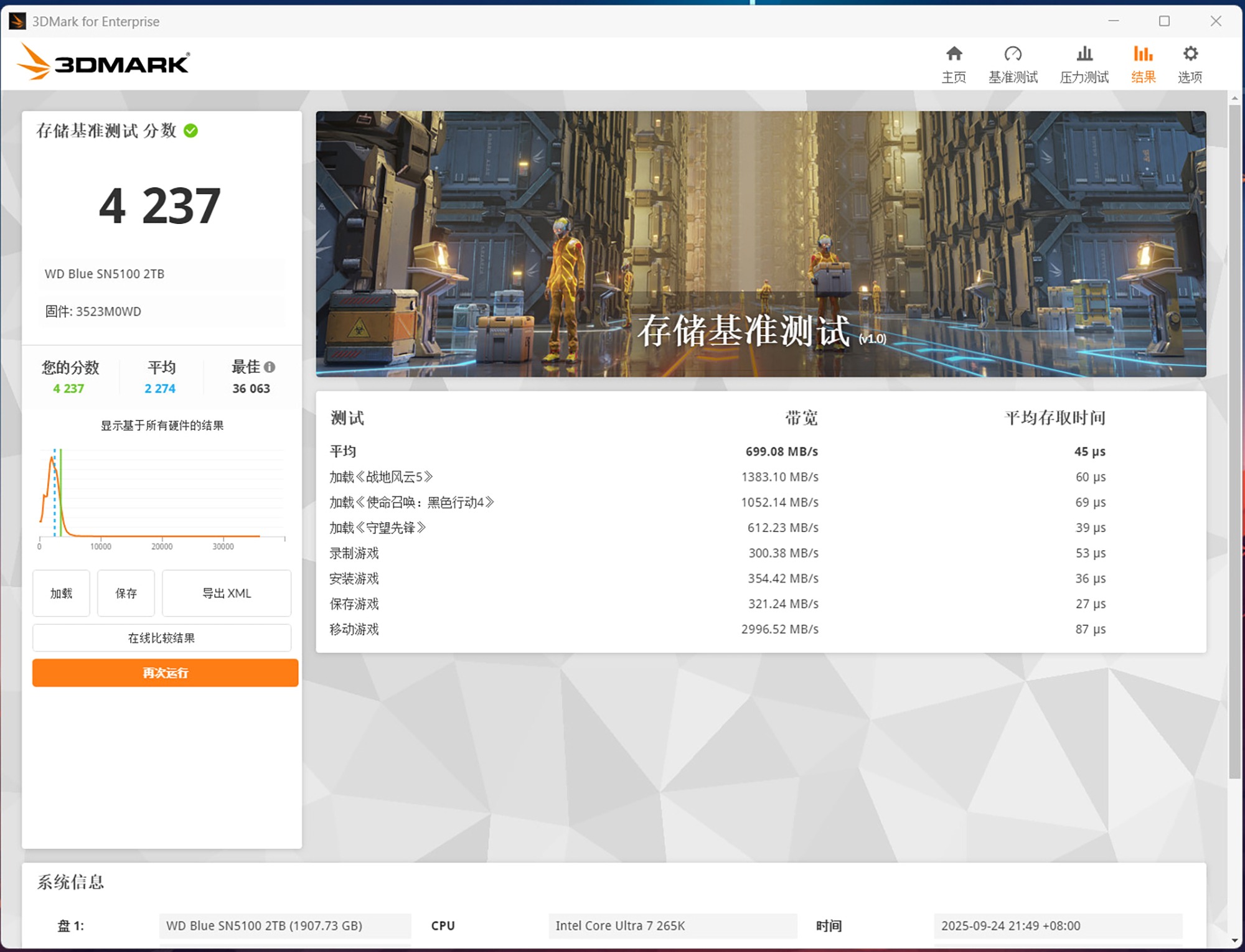The width and height of the screenshot is (1245, 952).
Task: Click the 3DMark logo
Action: (x=103, y=62)
